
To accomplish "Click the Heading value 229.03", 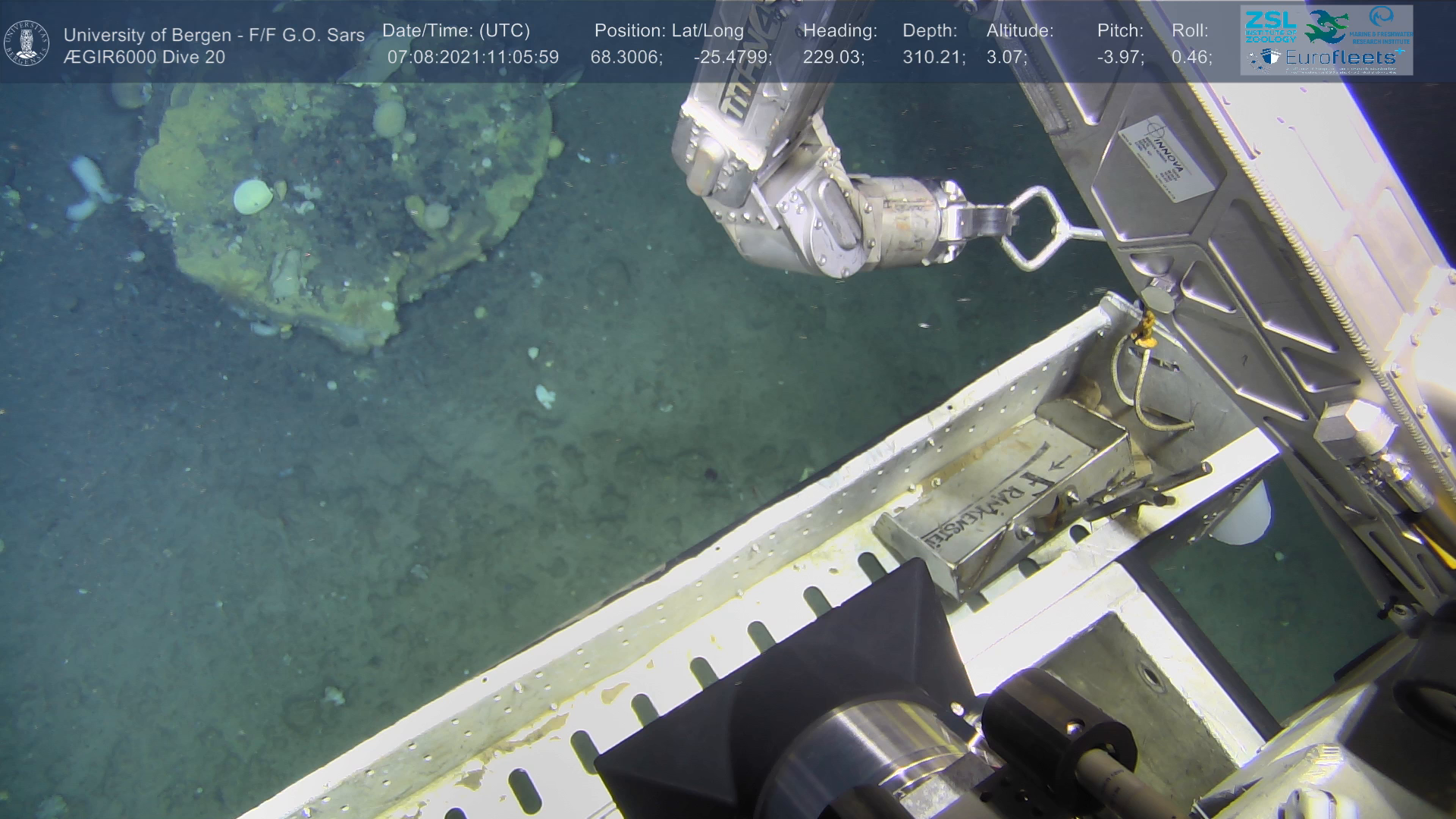I will (833, 58).
